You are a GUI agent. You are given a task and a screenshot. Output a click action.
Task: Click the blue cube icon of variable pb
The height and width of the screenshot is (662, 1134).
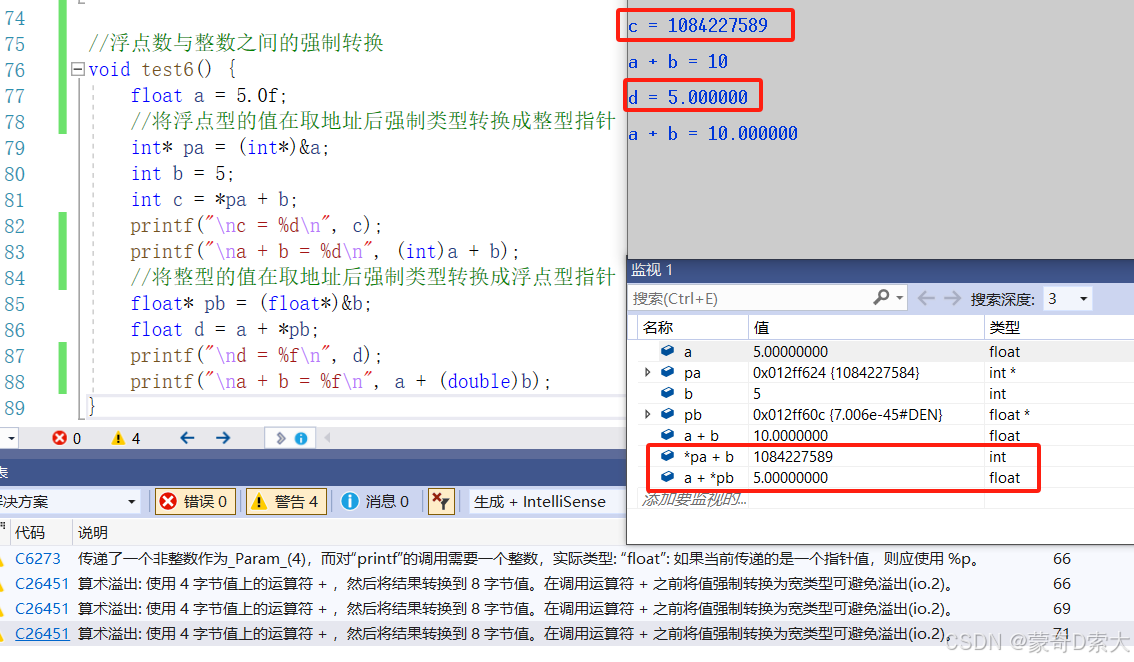click(x=668, y=414)
